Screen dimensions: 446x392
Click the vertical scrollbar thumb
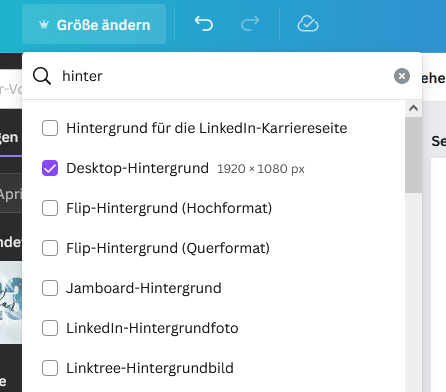click(413, 155)
